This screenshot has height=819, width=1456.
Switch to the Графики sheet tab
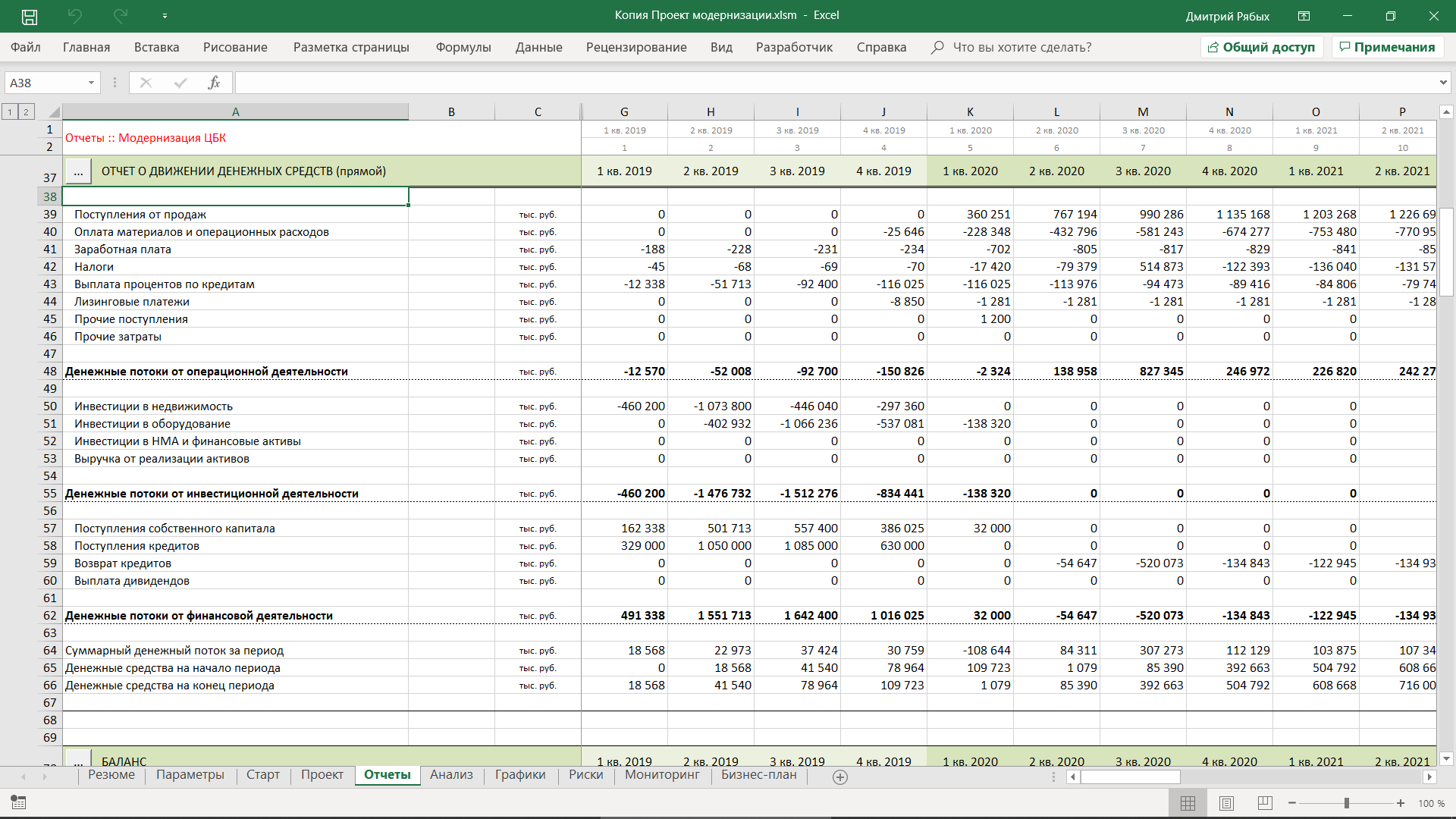519,775
